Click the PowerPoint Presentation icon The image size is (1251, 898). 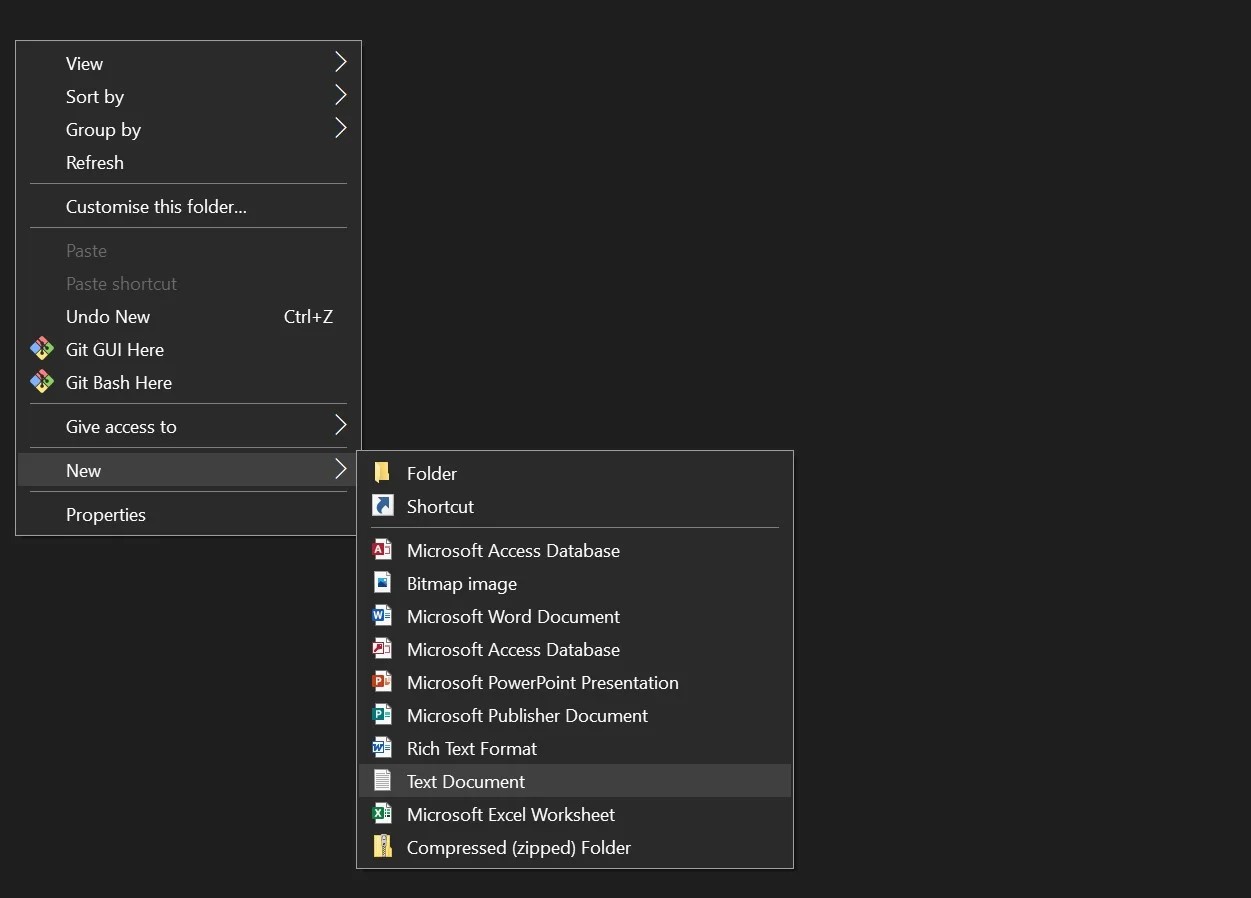pyautogui.click(x=382, y=682)
